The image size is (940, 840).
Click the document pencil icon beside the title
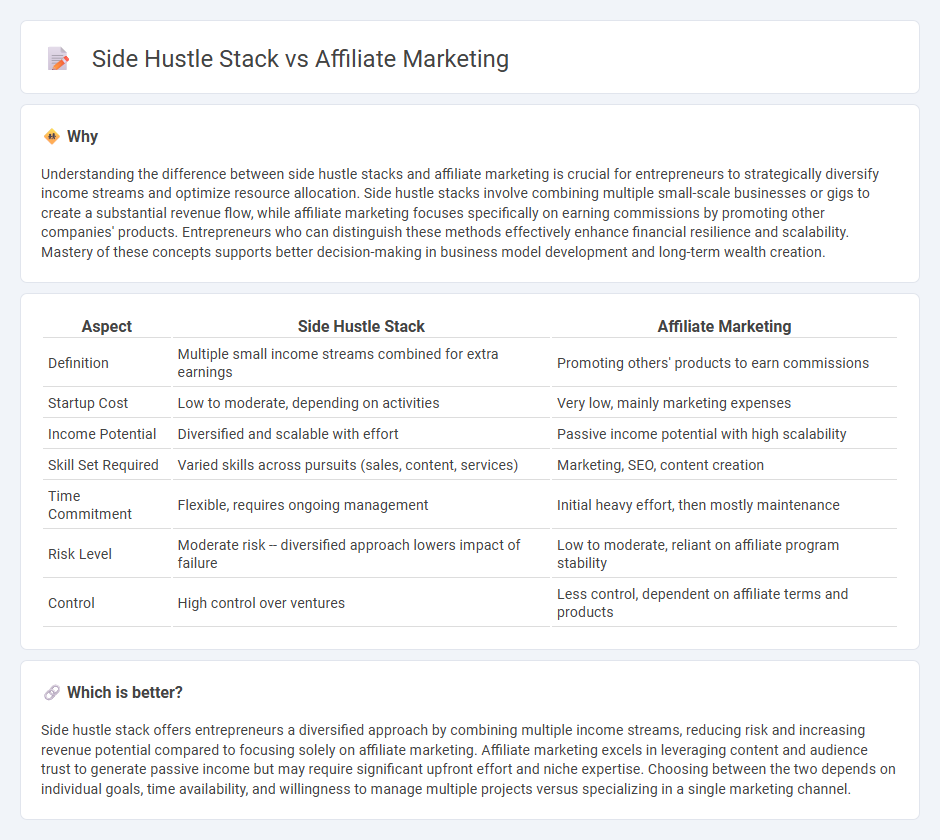pyautogui.click(x=58, y=59)
